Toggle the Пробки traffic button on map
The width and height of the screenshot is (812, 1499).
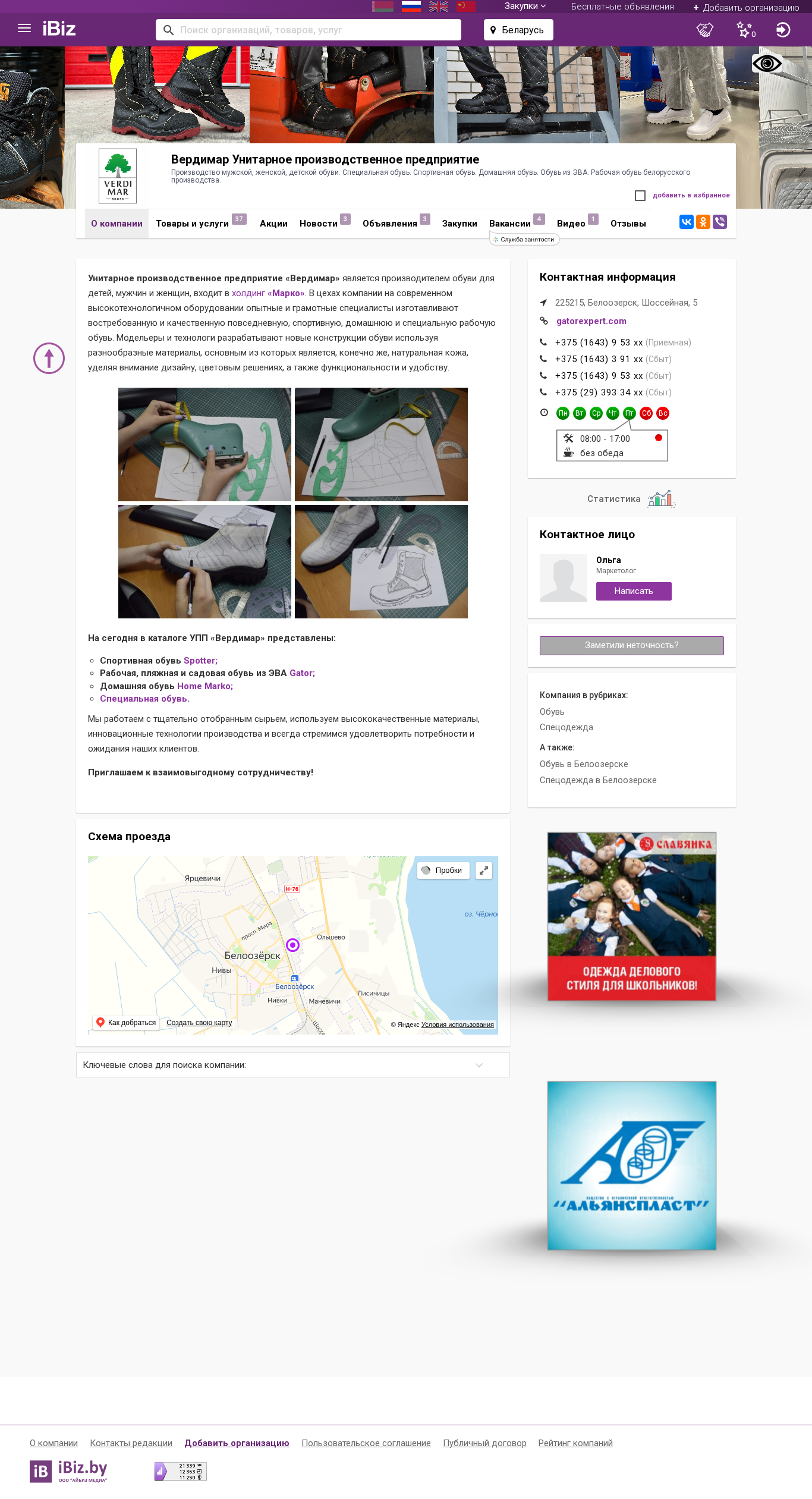click(x=443, y=871)
